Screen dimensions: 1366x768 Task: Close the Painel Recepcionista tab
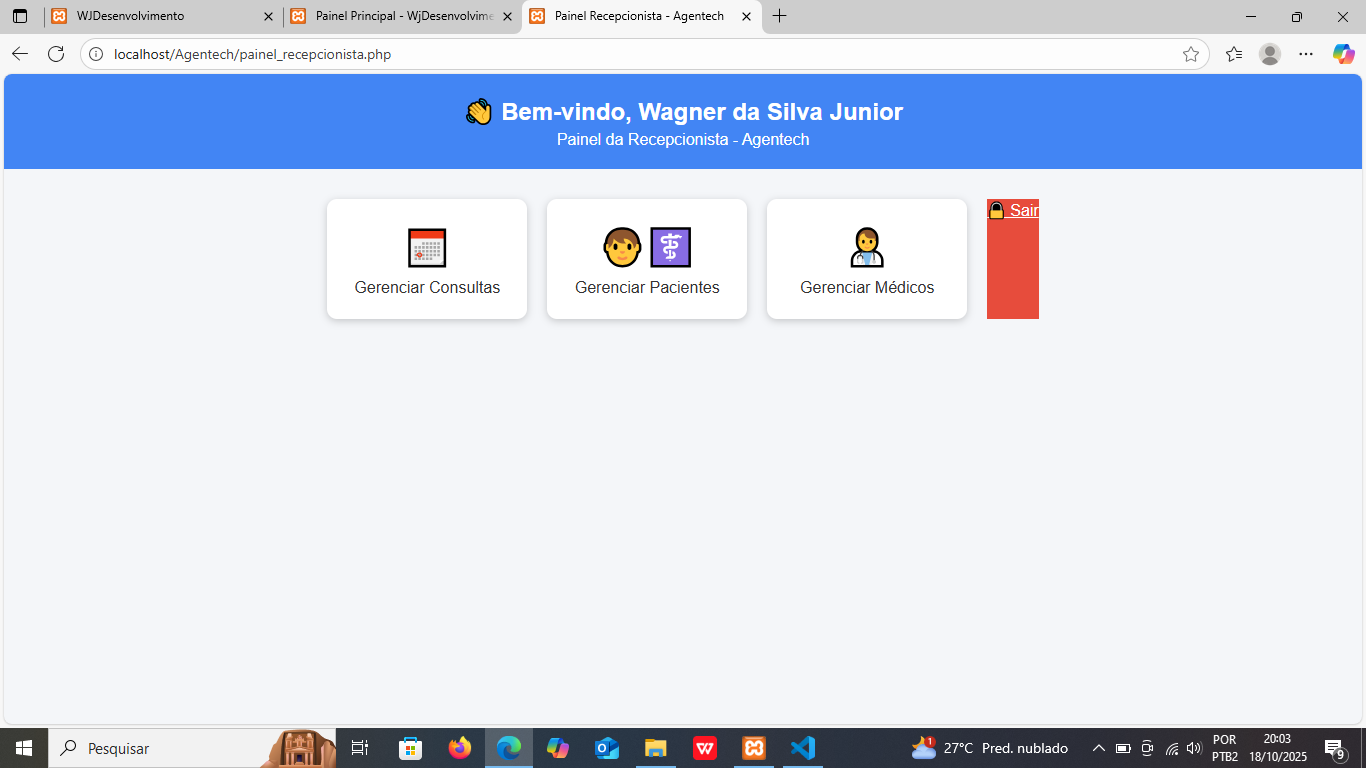(x=746, y=16)
